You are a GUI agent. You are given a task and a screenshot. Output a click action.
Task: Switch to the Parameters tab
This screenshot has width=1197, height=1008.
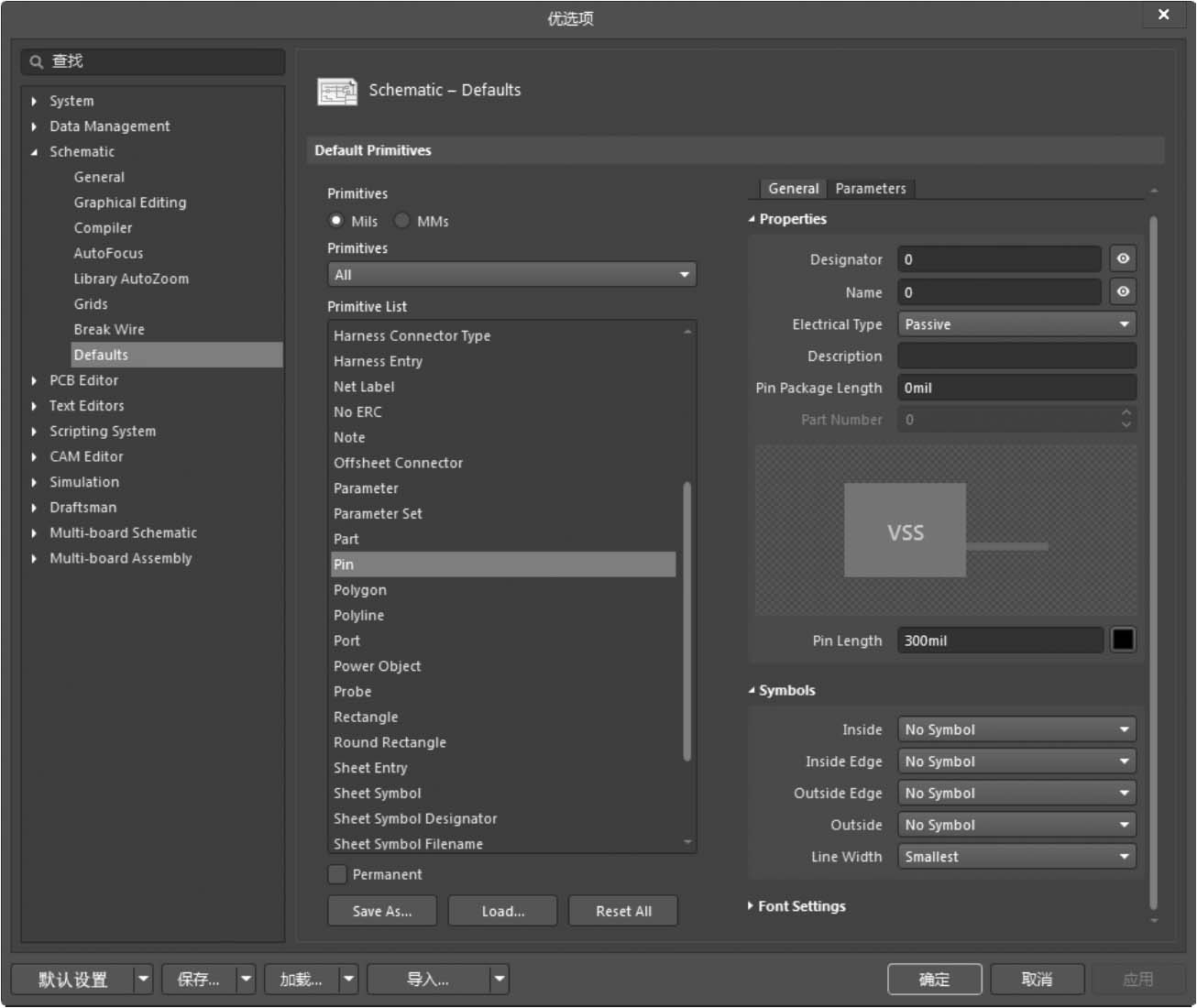point(870,189)
